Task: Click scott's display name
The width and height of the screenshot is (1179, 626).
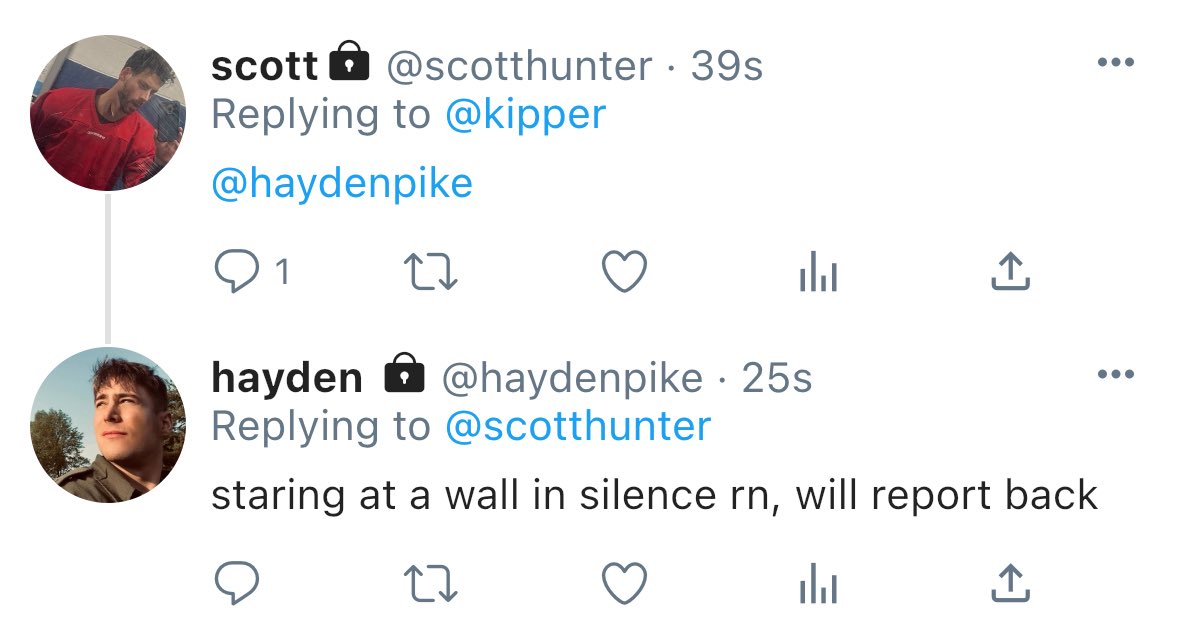Action: tap(265, 66)
